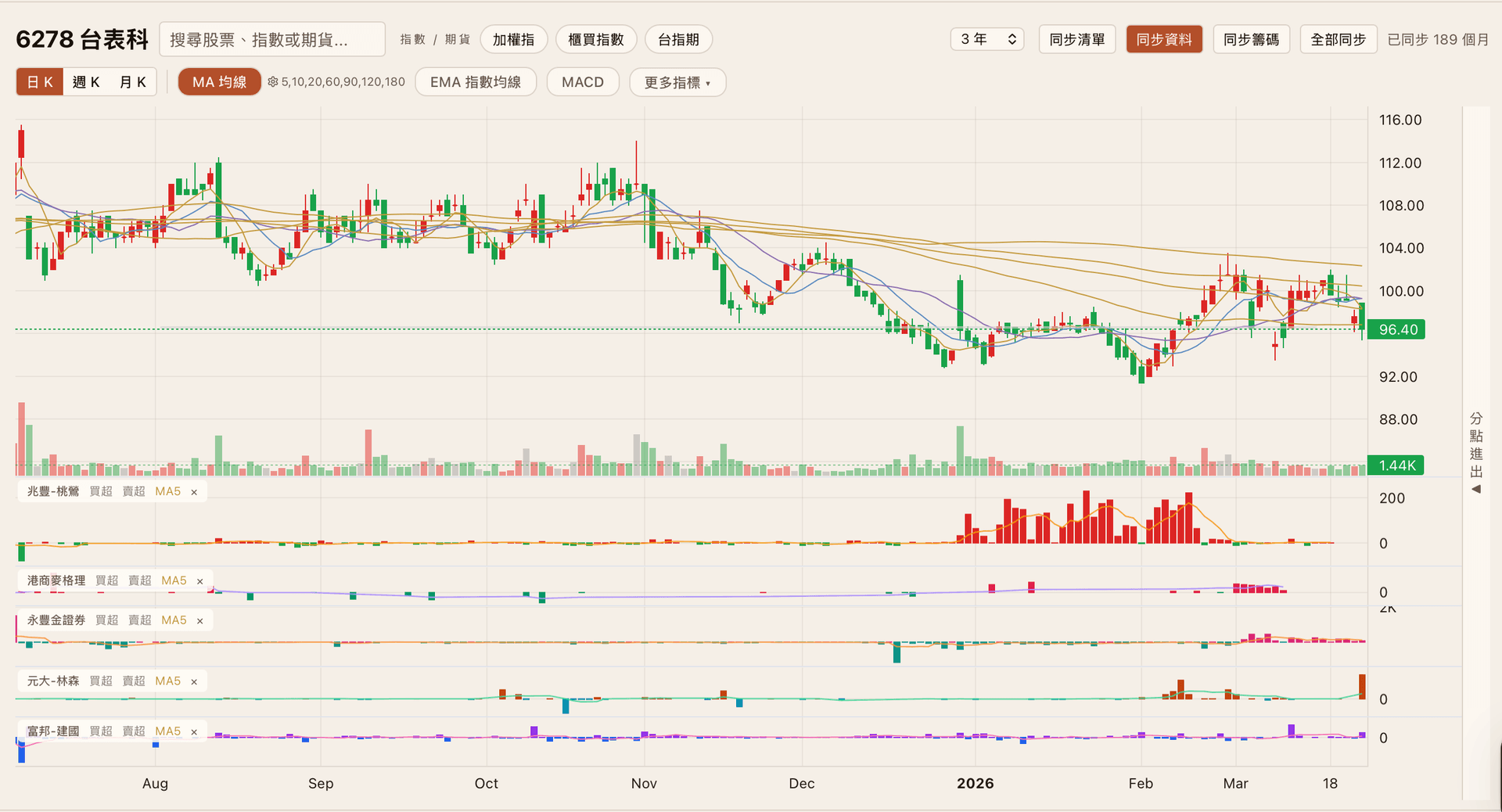Close the 港商麥格理 broker panel
This screenshot has width=1502, height=812.
200,581
